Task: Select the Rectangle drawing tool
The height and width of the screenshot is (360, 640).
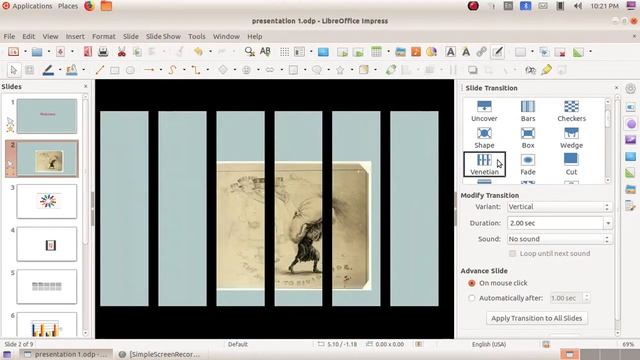Action: click(x=115, y=70)
